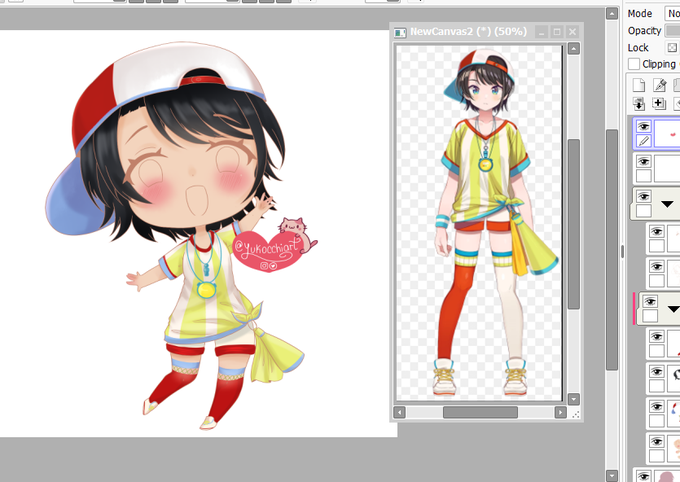This screenshot has width=680, height=482.
Task: Click the main canvas scroll-up arrow
Action: point(612,13)
